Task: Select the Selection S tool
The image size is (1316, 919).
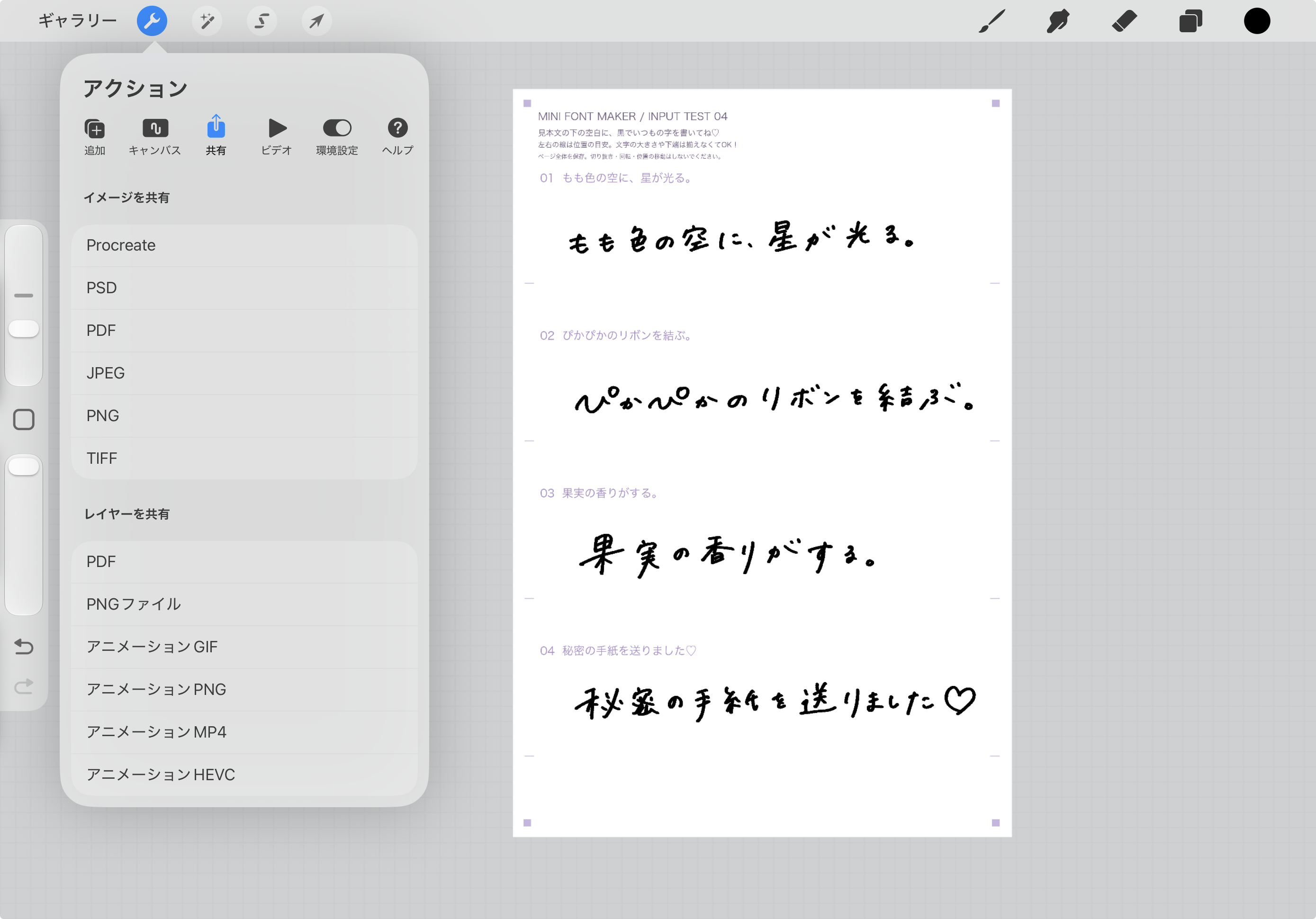Action: click(262, 21)
